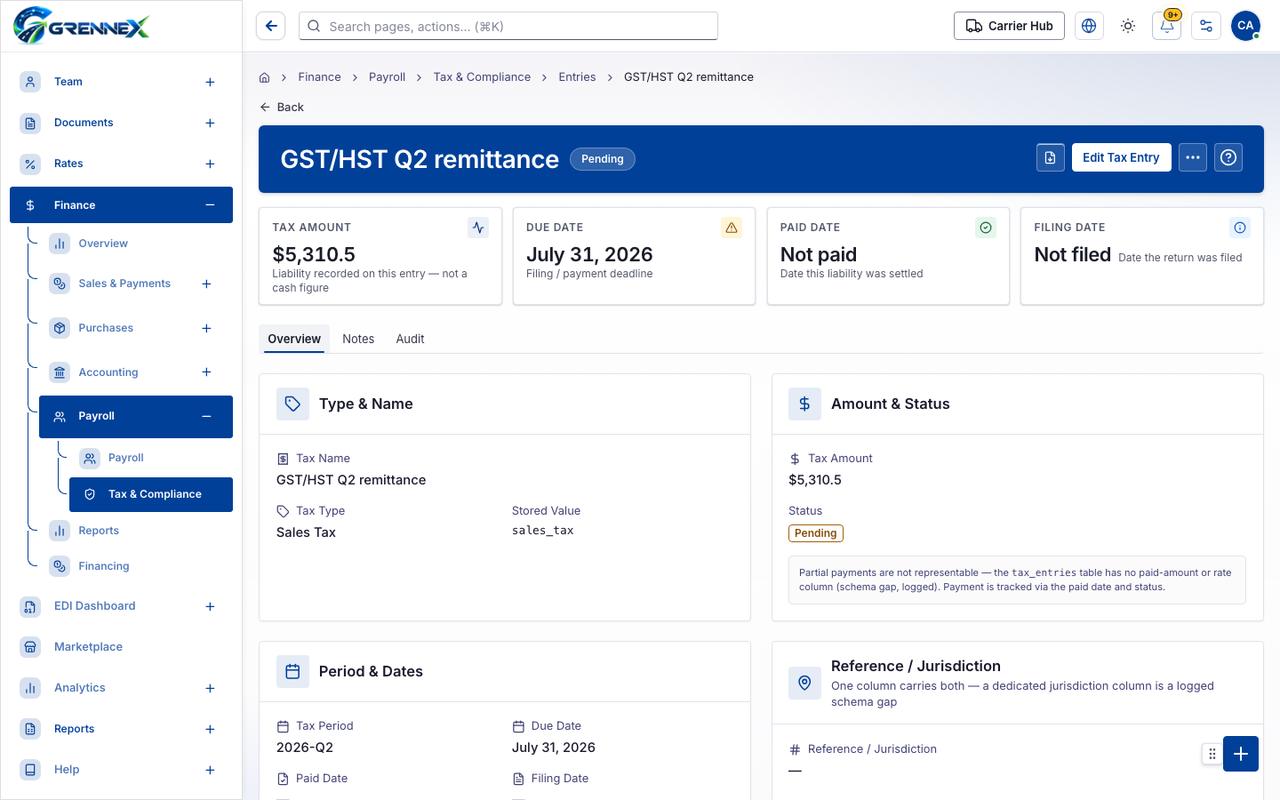
Task: Click the home icon in breadcrumb
Action: coord(265,77)
